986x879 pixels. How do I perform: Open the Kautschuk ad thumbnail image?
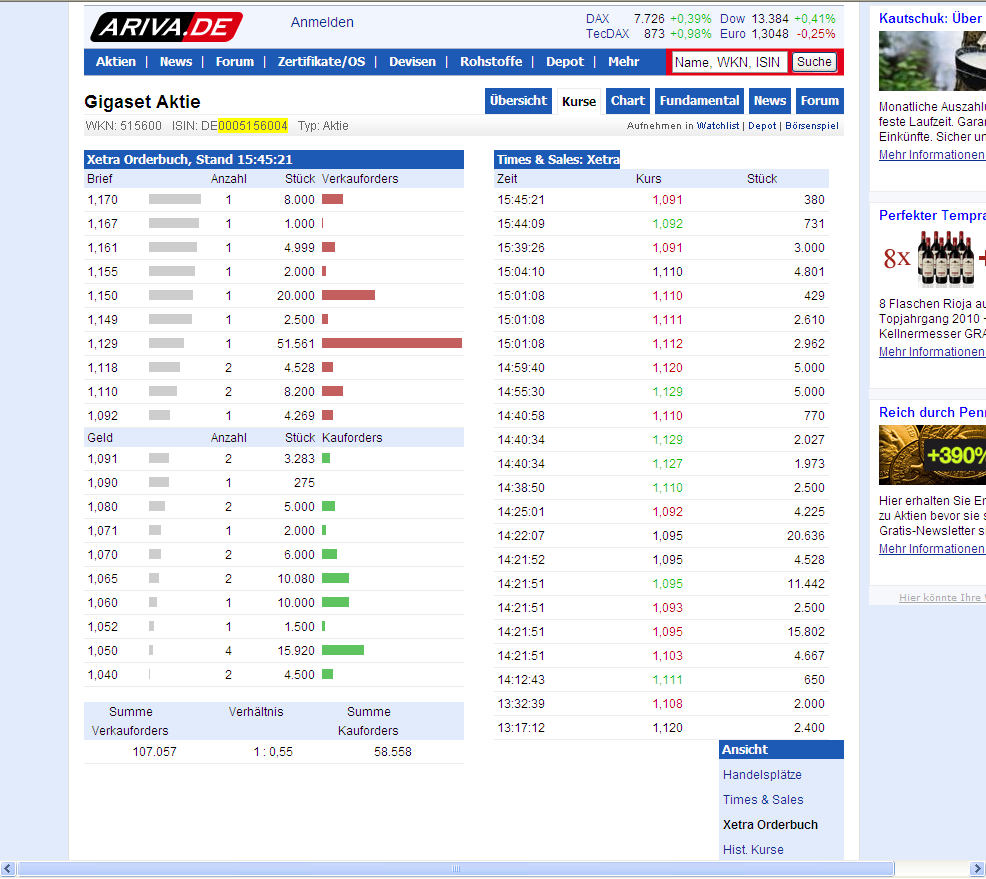932,60
